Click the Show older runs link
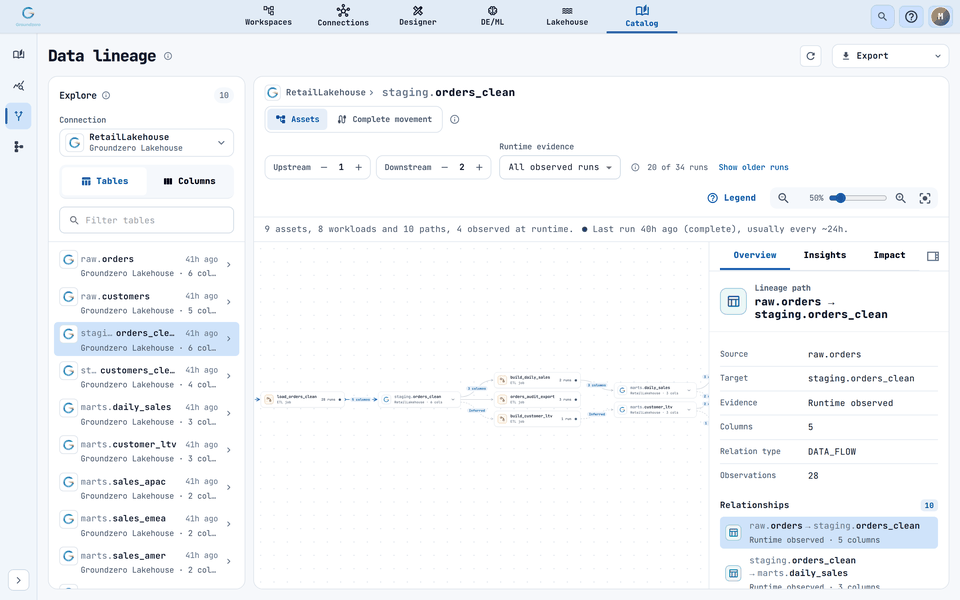Screen dimensions: 960x600 coord(753,167)
